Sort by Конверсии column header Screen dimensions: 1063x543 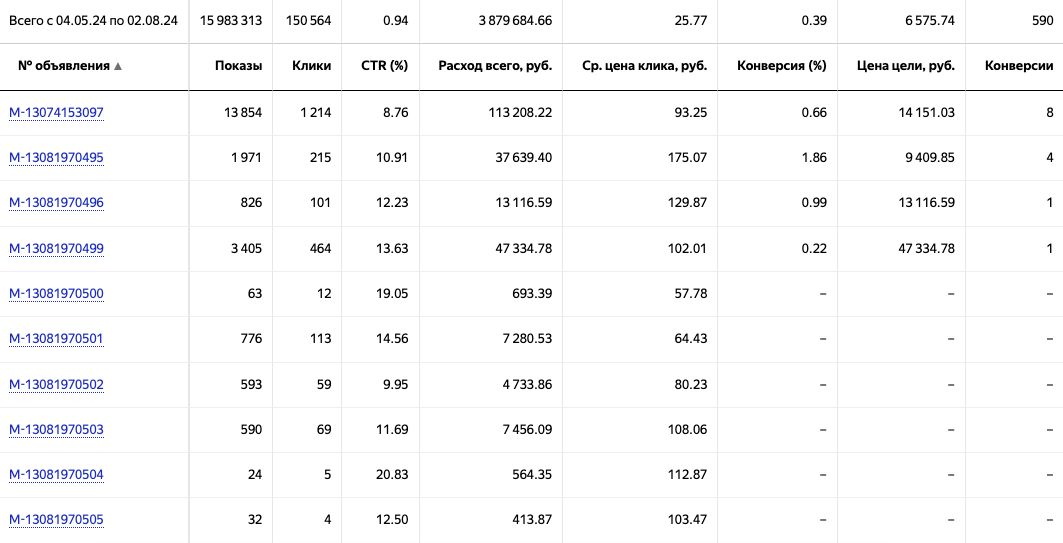coord(1019,66)
